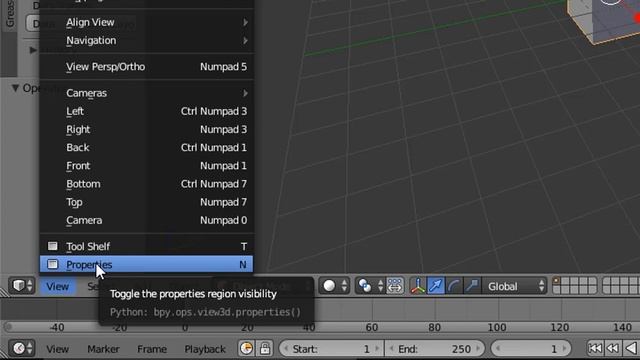Select the Front view entry
This screenshot has height=360, width=640.
click(146, 166)
